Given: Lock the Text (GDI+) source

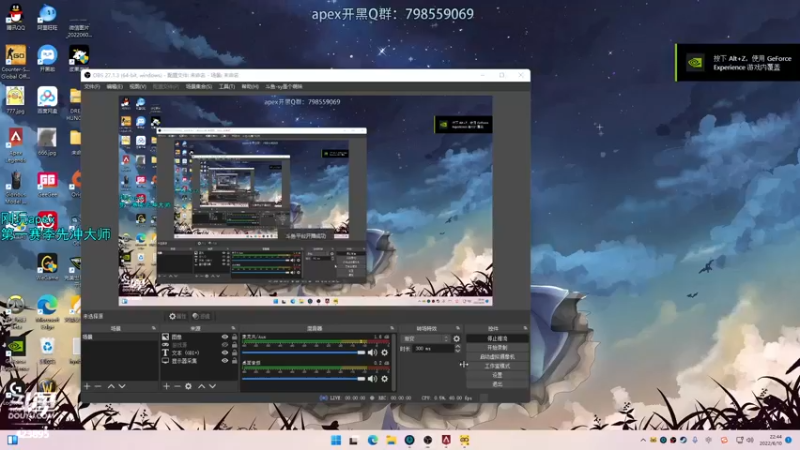Looking at the screenshot, I should pyautogui.click(x=234, y=353).
